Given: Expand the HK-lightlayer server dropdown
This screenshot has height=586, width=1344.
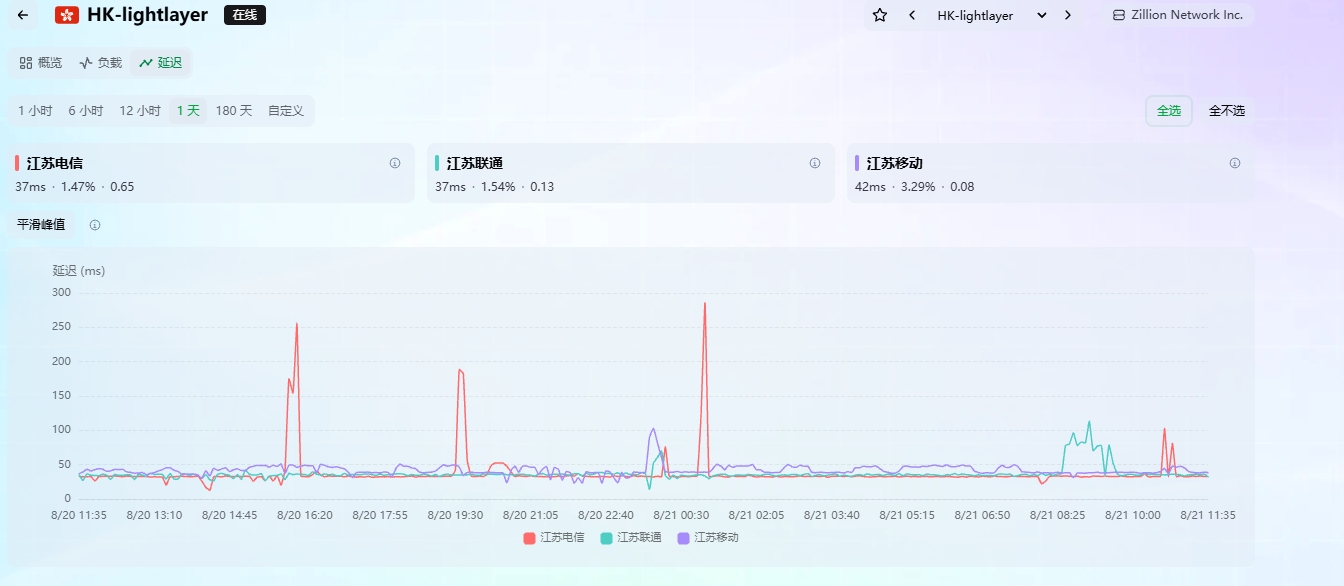Looking at the screenshot, I should [x=991, y=15].
